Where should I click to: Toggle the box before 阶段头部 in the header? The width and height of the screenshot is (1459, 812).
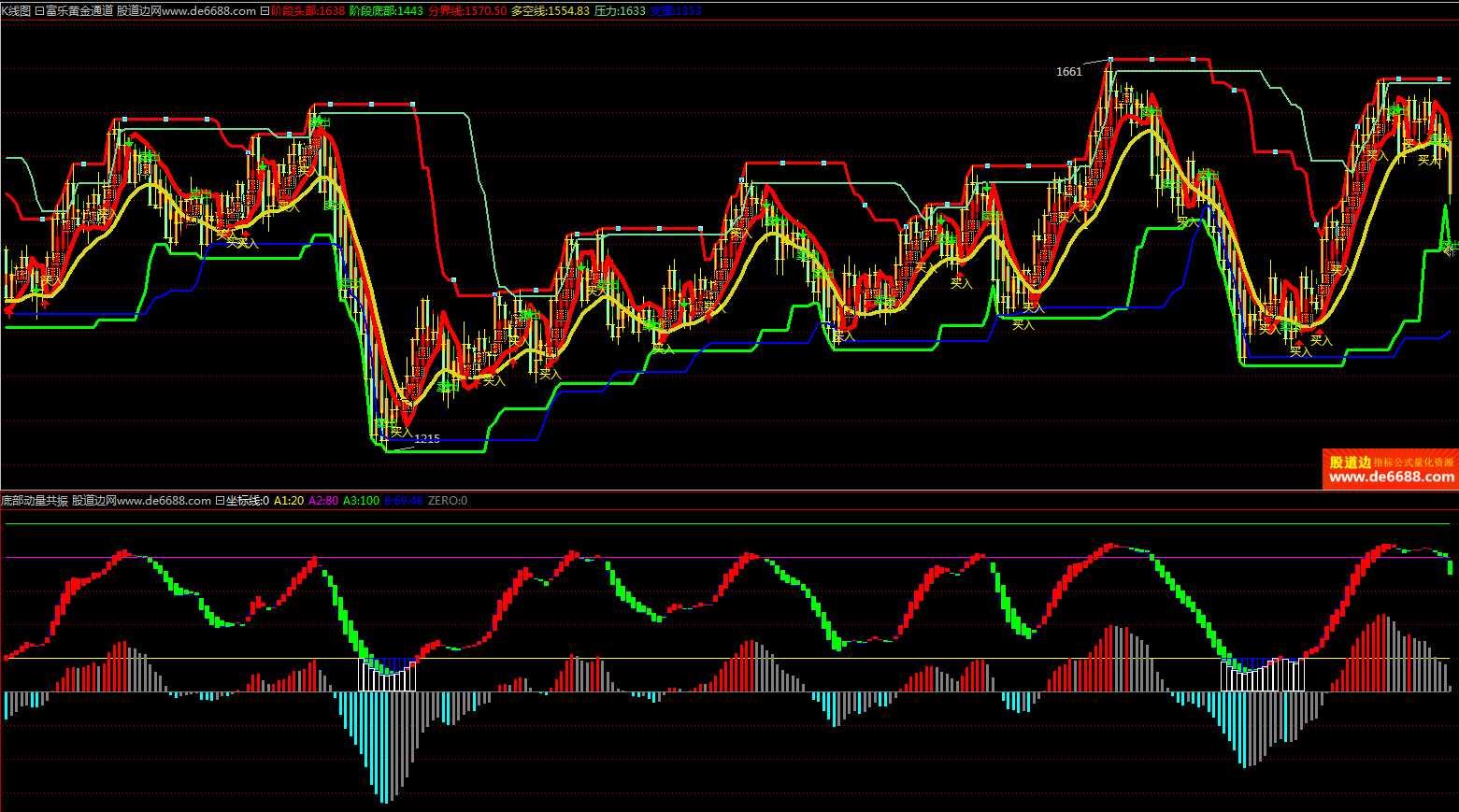pyautogui.click(x=265, y=11)
